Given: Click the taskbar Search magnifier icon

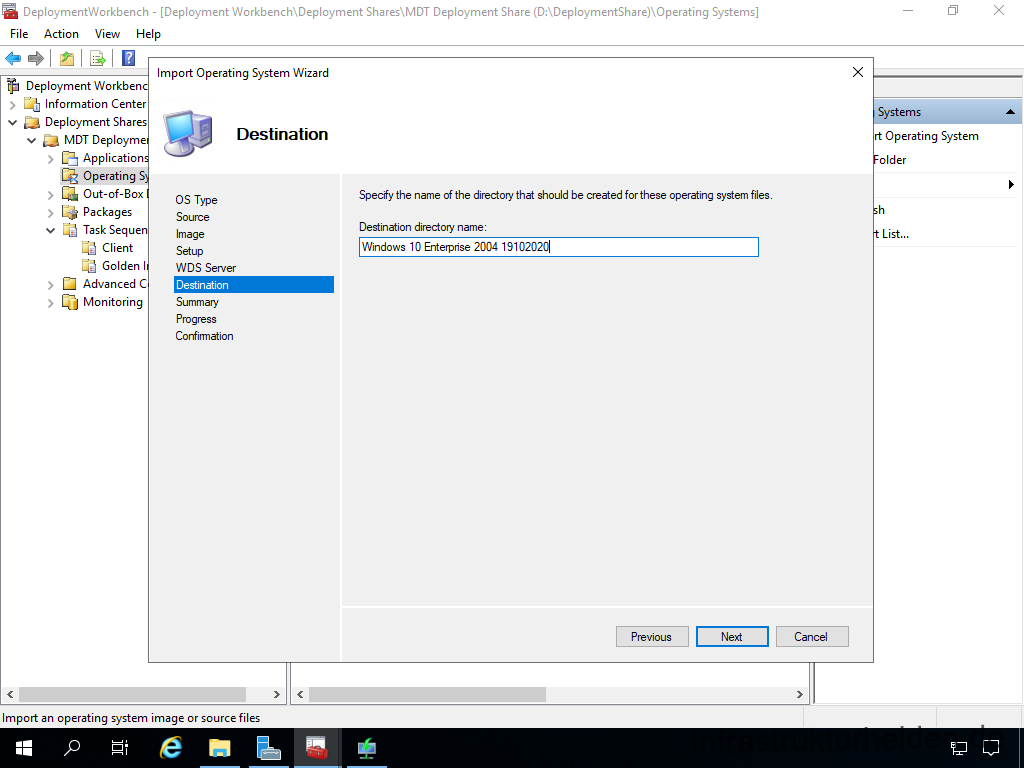Looking at the screenshot, I should click(72, 748).
